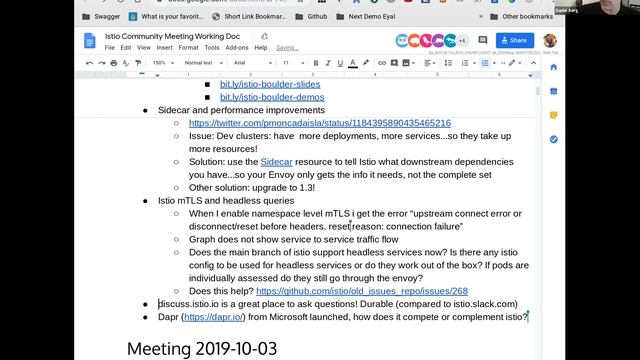Click the first collaborator avatar
640x360 pixels.
(402, 40)
